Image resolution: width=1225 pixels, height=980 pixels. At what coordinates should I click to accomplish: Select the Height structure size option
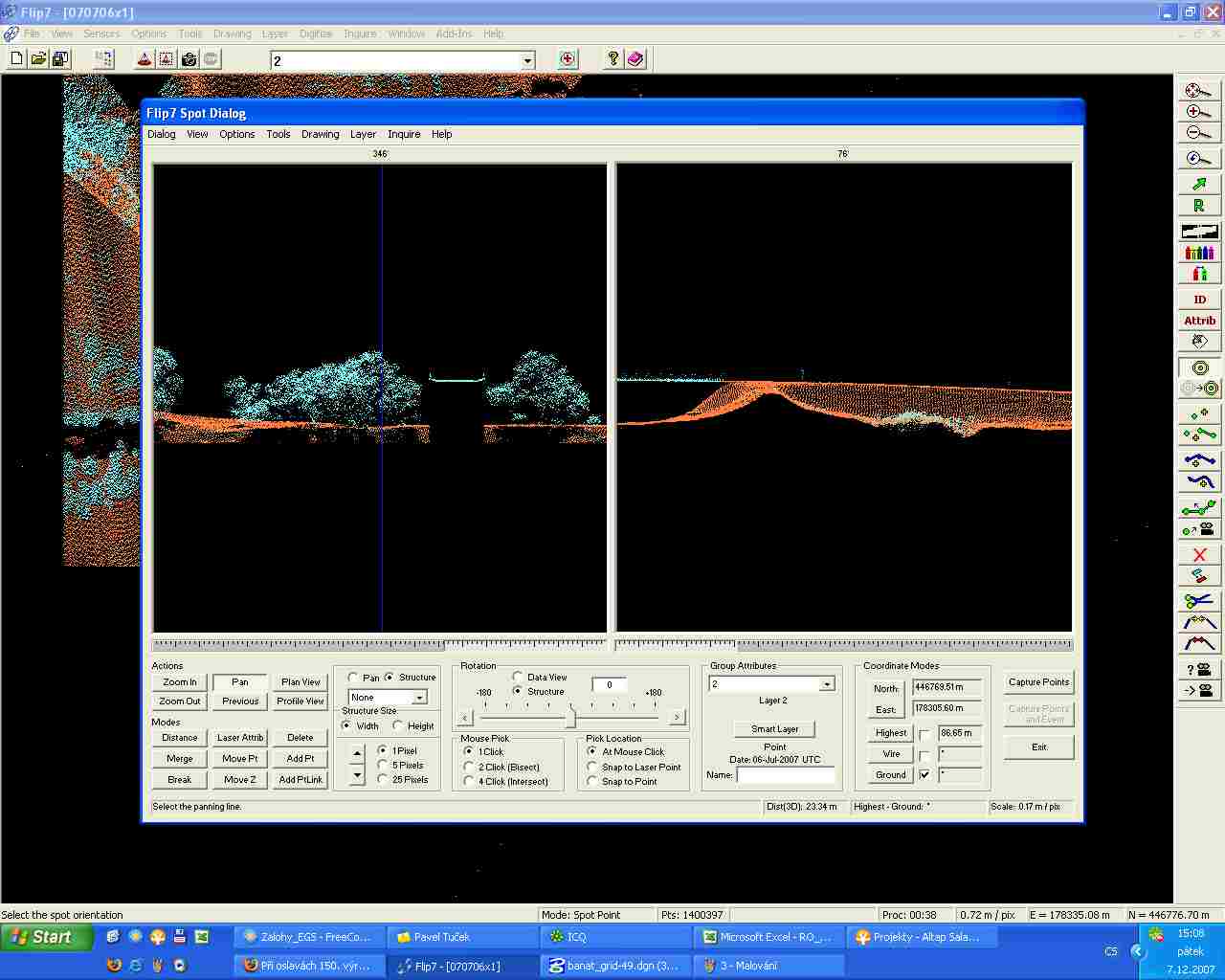398,725
